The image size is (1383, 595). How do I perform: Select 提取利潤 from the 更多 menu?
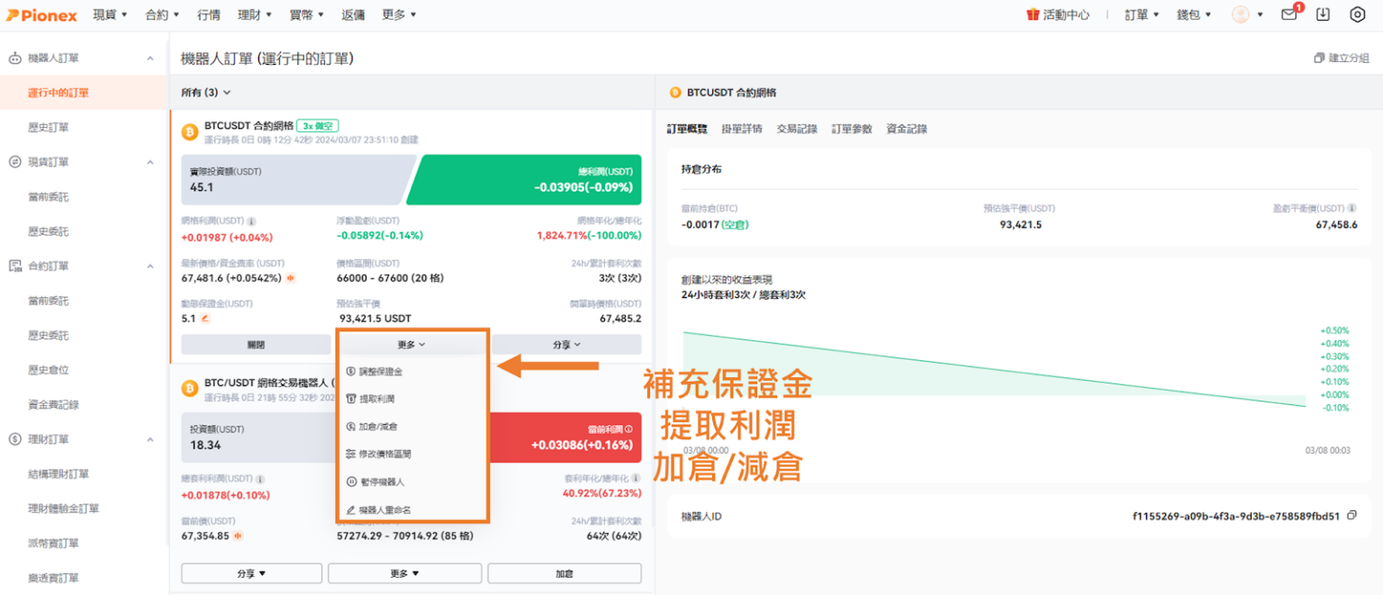pyautogui.click(x=376, y=399)
